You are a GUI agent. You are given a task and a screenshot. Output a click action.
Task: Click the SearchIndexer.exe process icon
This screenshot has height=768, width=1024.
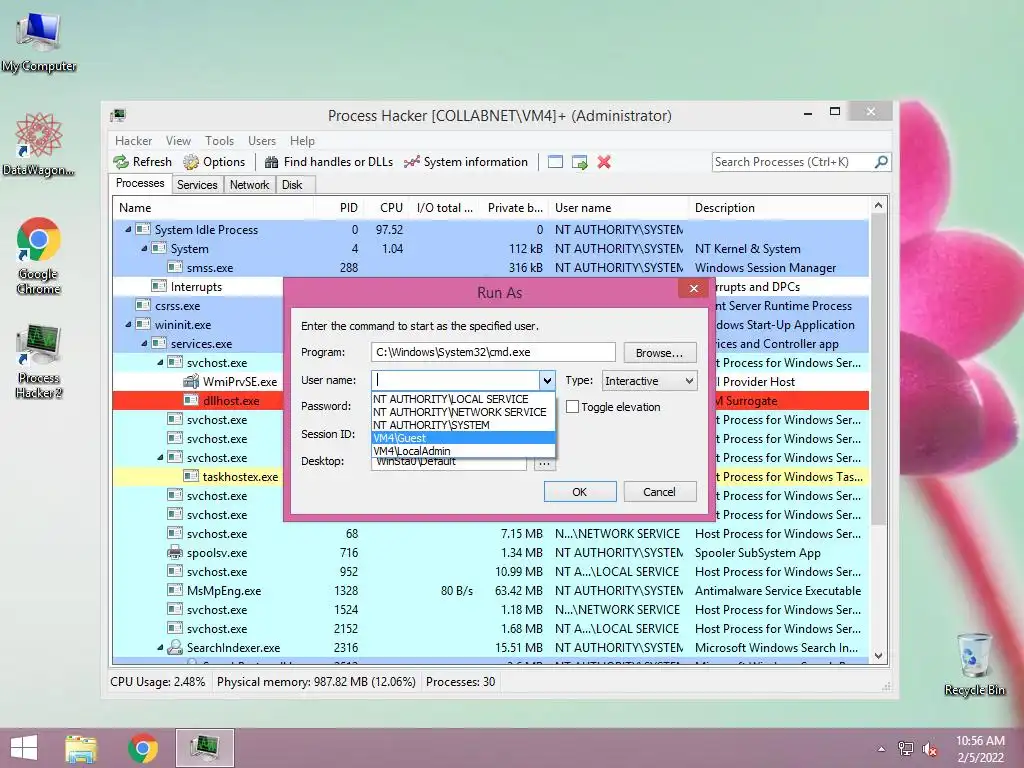(x=174, y=647)
